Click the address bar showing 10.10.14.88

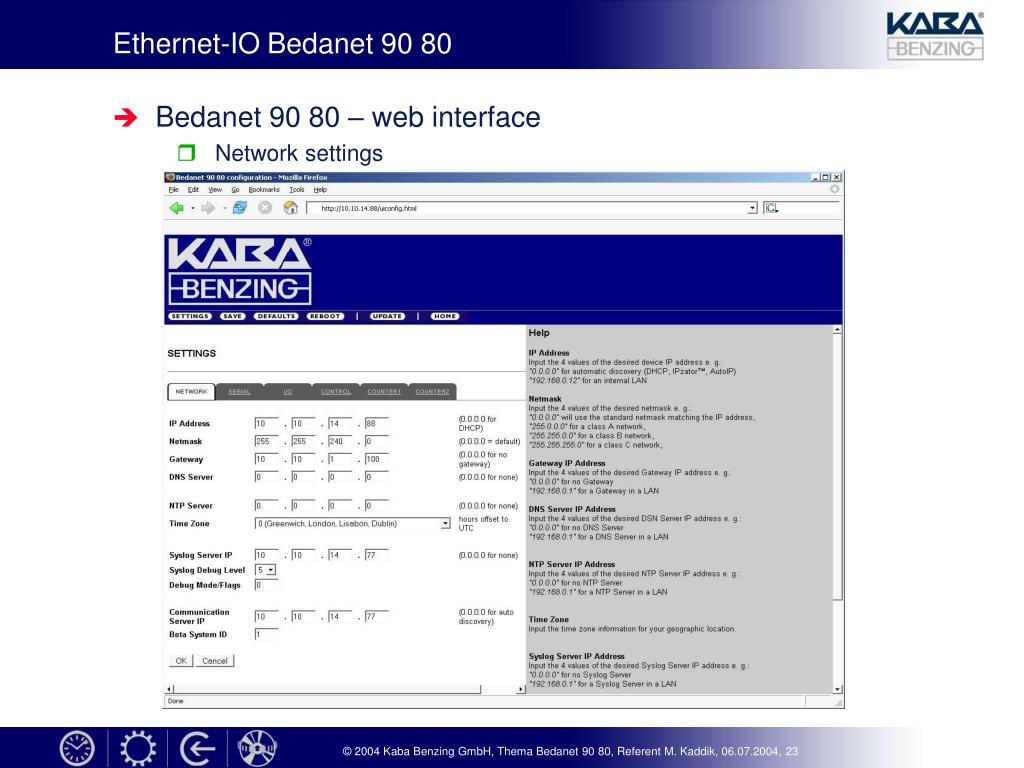pos(532,208)
